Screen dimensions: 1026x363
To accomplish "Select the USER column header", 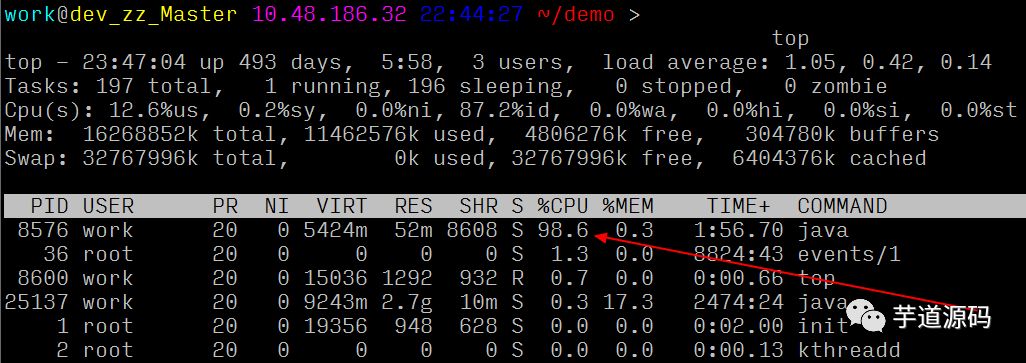I will pyautogui.click(x=108, y=206).
